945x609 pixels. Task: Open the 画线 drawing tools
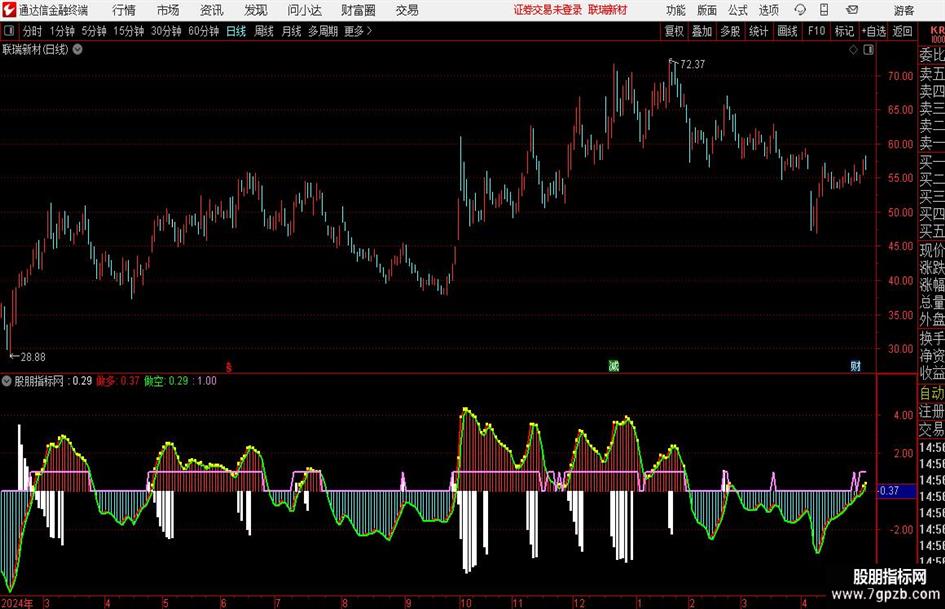pos(788,31)
